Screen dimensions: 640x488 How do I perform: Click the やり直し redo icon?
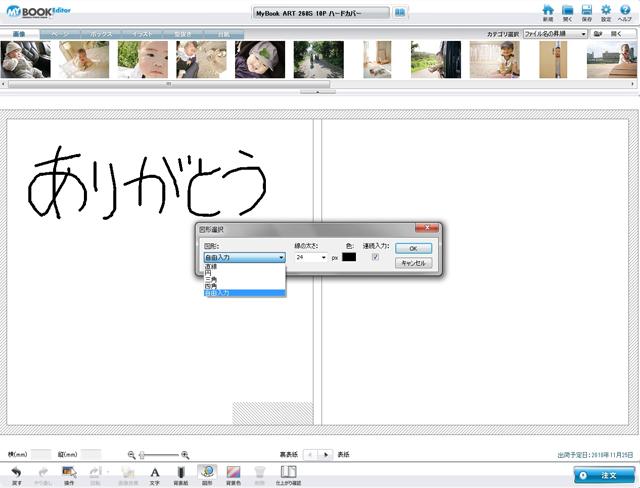[43, 475]
